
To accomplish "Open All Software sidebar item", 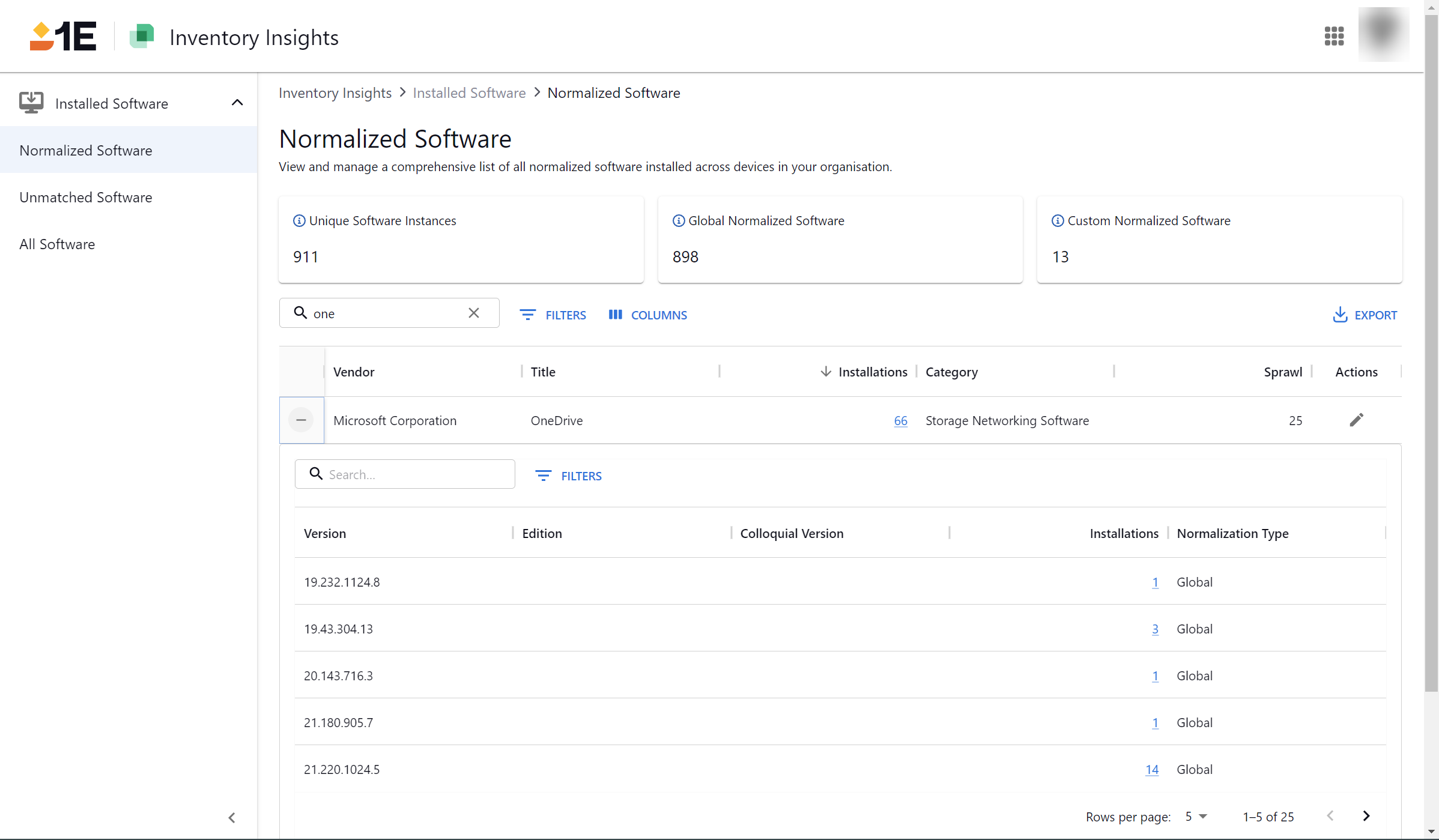I will point(57,244).
